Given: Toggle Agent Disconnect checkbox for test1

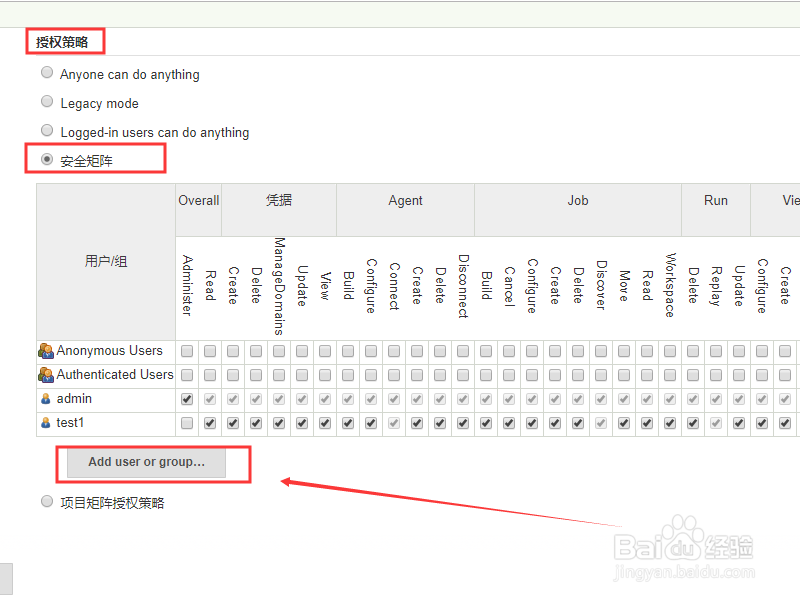Looking at the screenshot, I should pyautogui.click(x=463, y=423).
